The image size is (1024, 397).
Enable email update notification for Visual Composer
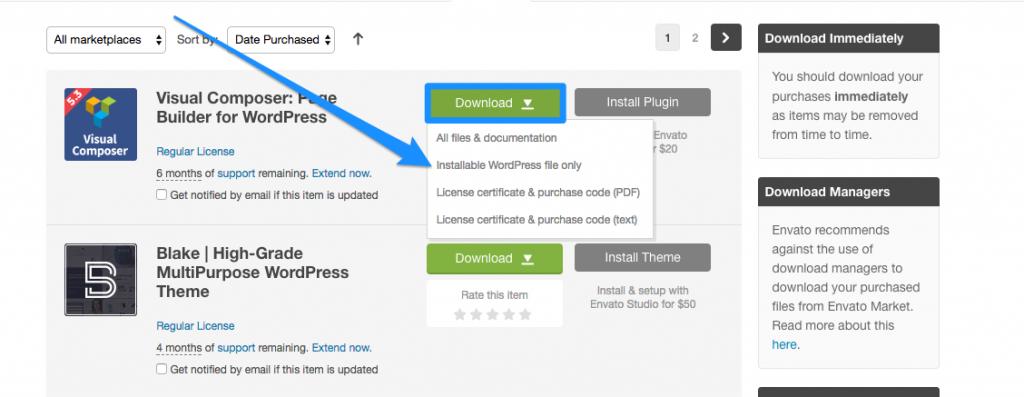(161, 195)
